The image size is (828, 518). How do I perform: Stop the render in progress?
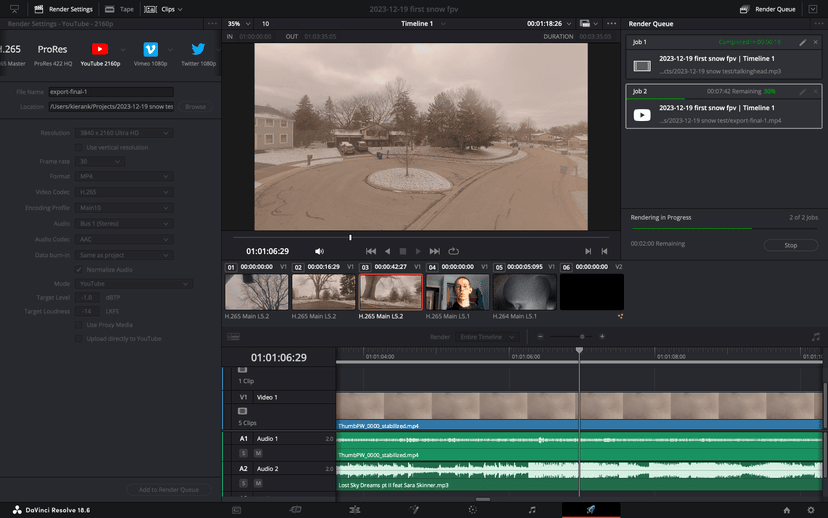(x=790, y=244)
